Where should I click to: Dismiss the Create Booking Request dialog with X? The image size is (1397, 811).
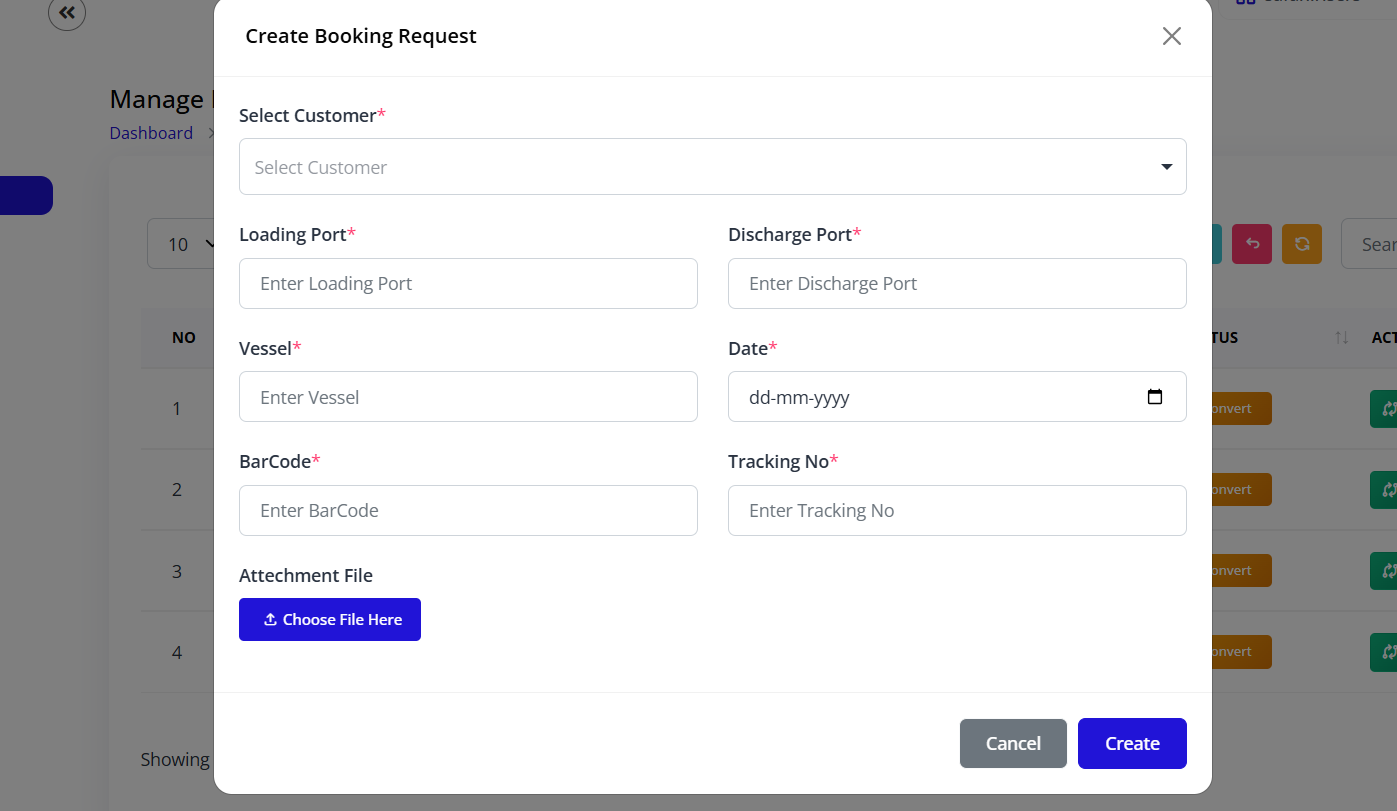point(1171,35)
